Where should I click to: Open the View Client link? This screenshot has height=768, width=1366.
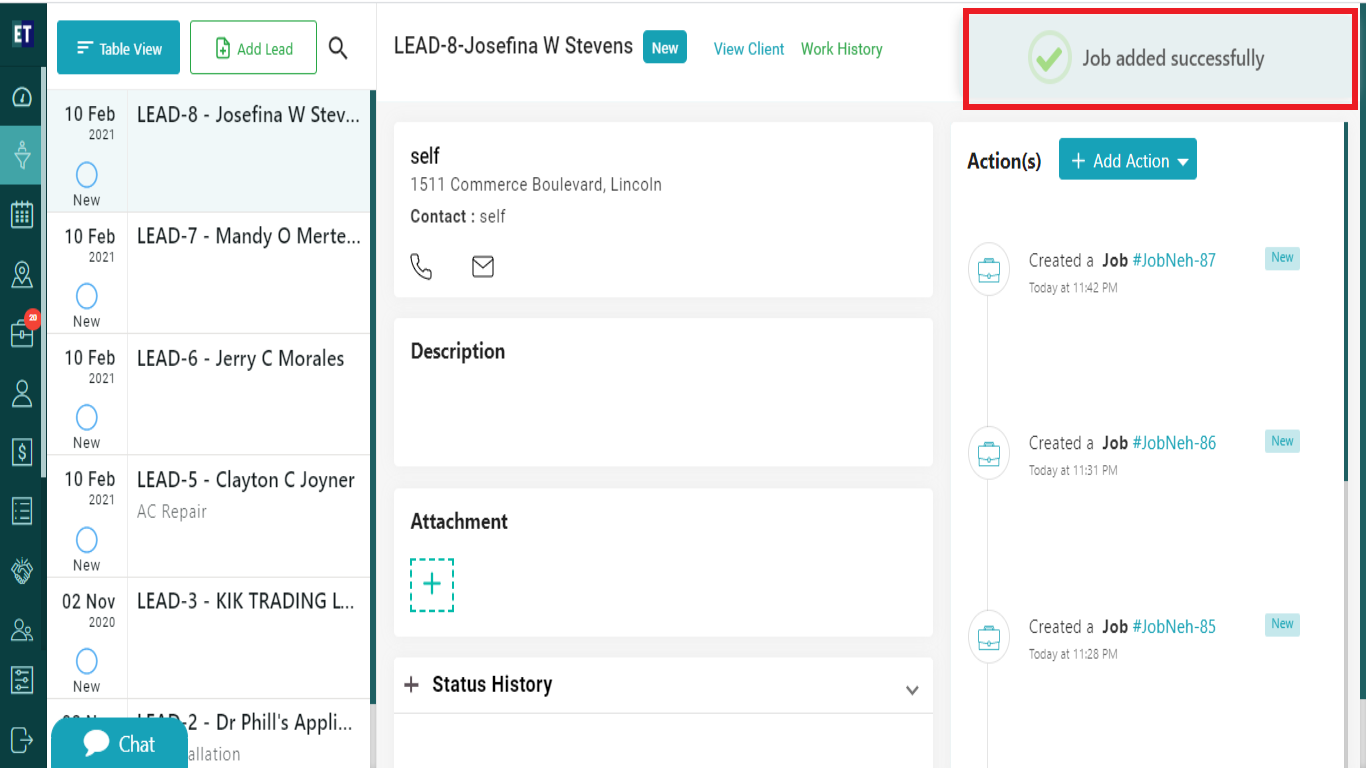[x=749, y=48]
